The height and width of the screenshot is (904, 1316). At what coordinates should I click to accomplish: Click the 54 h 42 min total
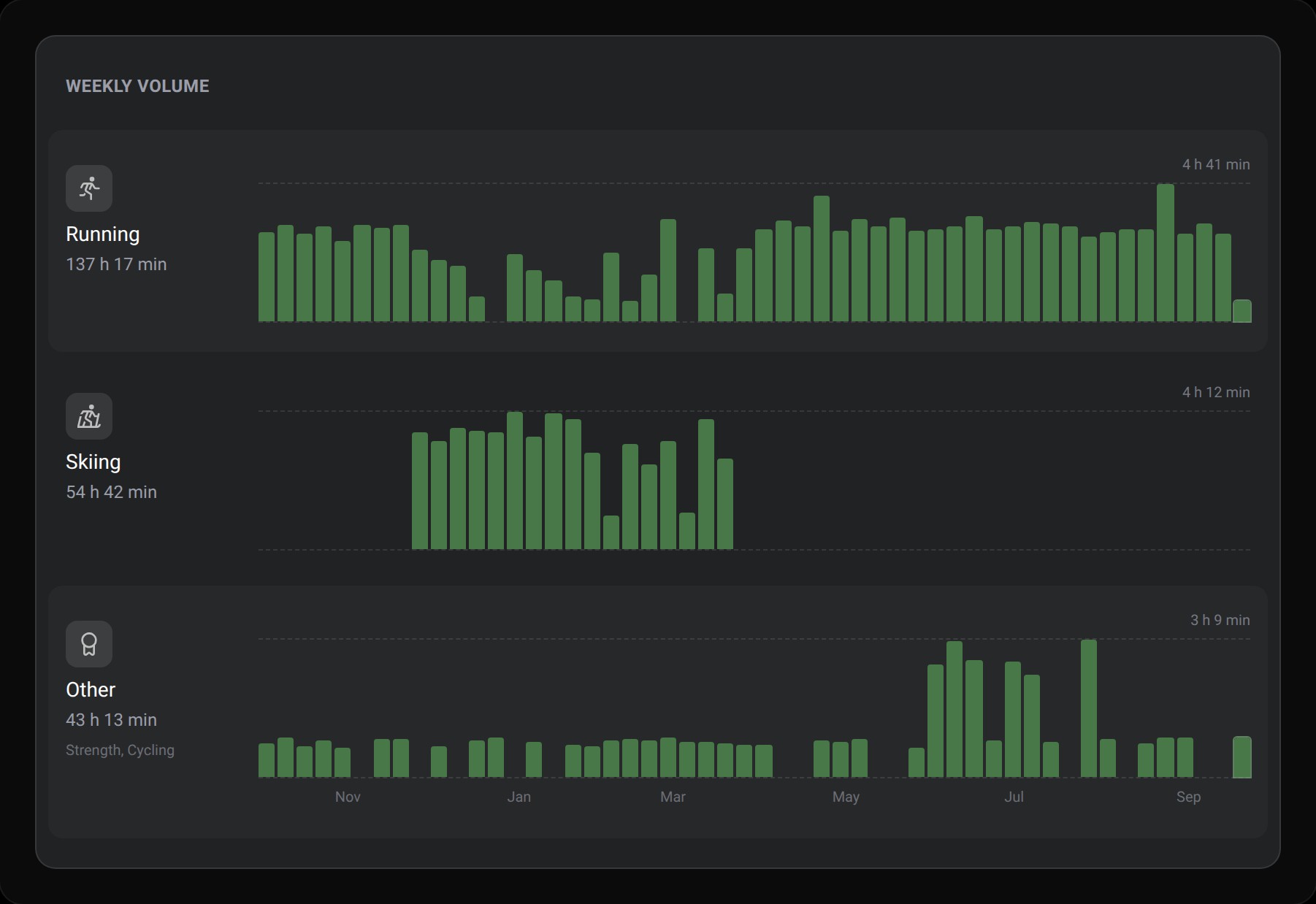click(111, 492)
